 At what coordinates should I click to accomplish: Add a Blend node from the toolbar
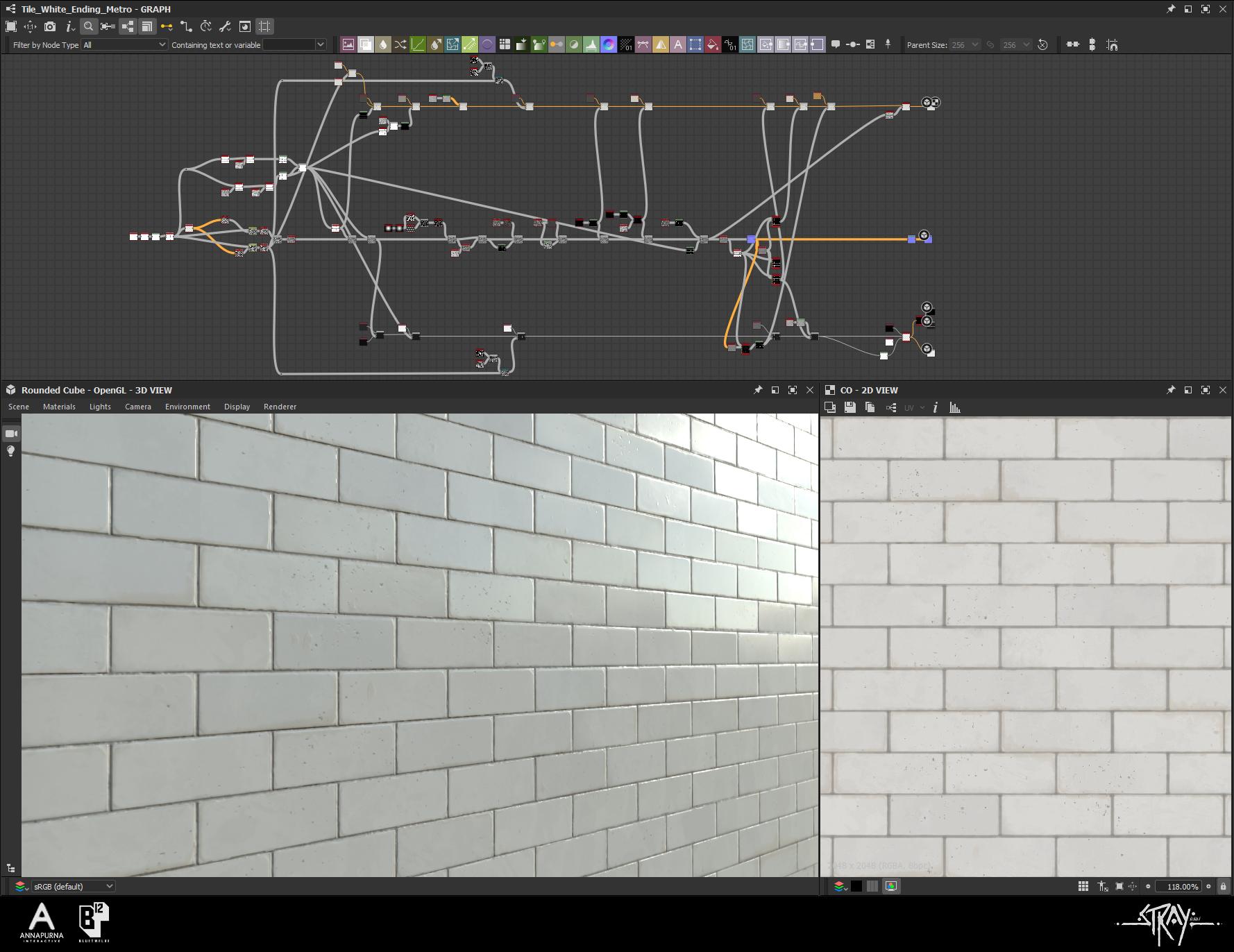coord(366,44)
